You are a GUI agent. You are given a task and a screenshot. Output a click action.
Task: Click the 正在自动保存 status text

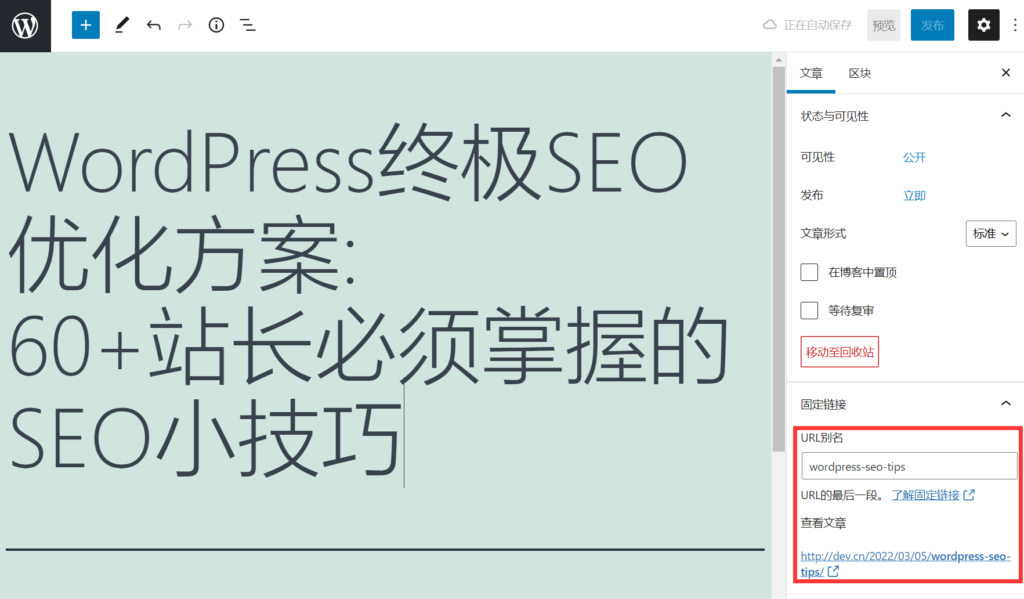click(x=818, y=25)
